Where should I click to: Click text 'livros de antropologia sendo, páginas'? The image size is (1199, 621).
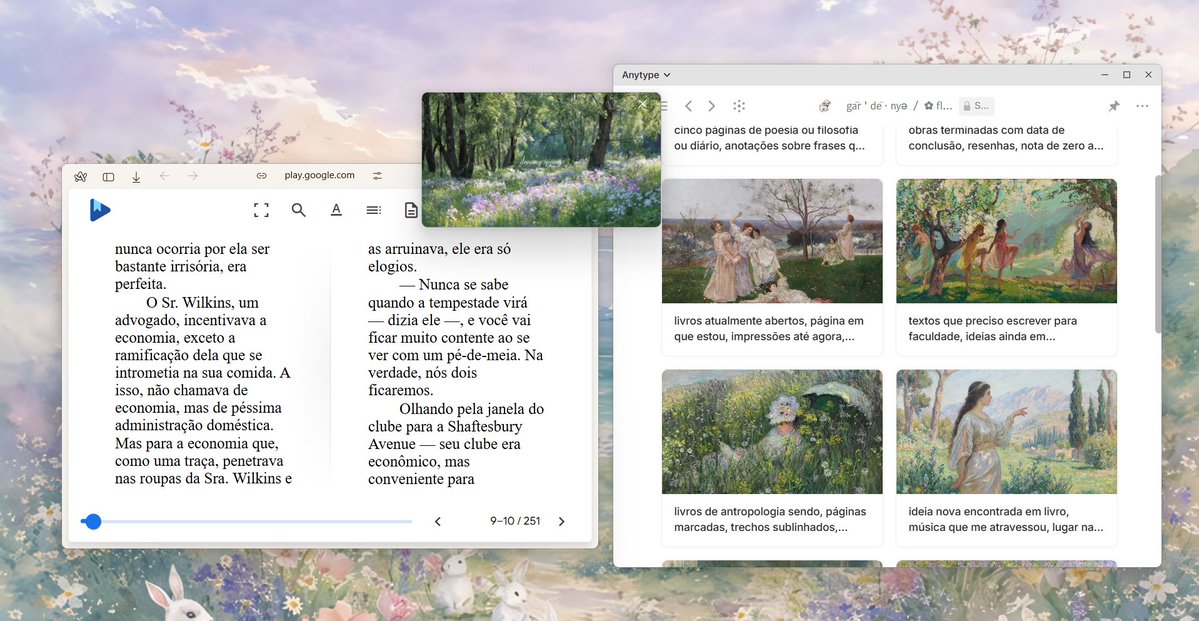click(x=770, y=512)
